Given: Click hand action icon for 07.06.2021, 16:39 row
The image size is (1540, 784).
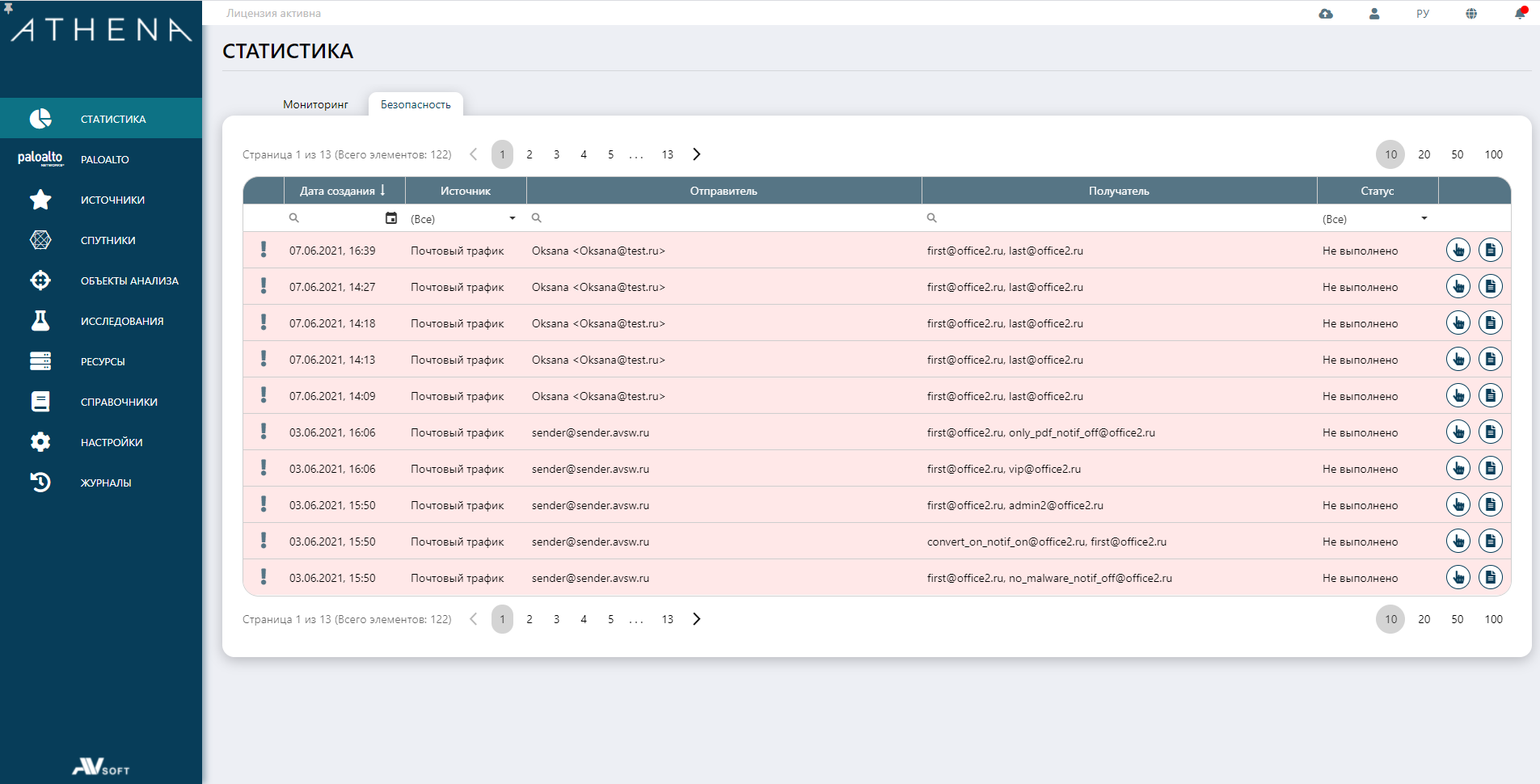Looking at the screenshot, I should [x=1458, y=251].
